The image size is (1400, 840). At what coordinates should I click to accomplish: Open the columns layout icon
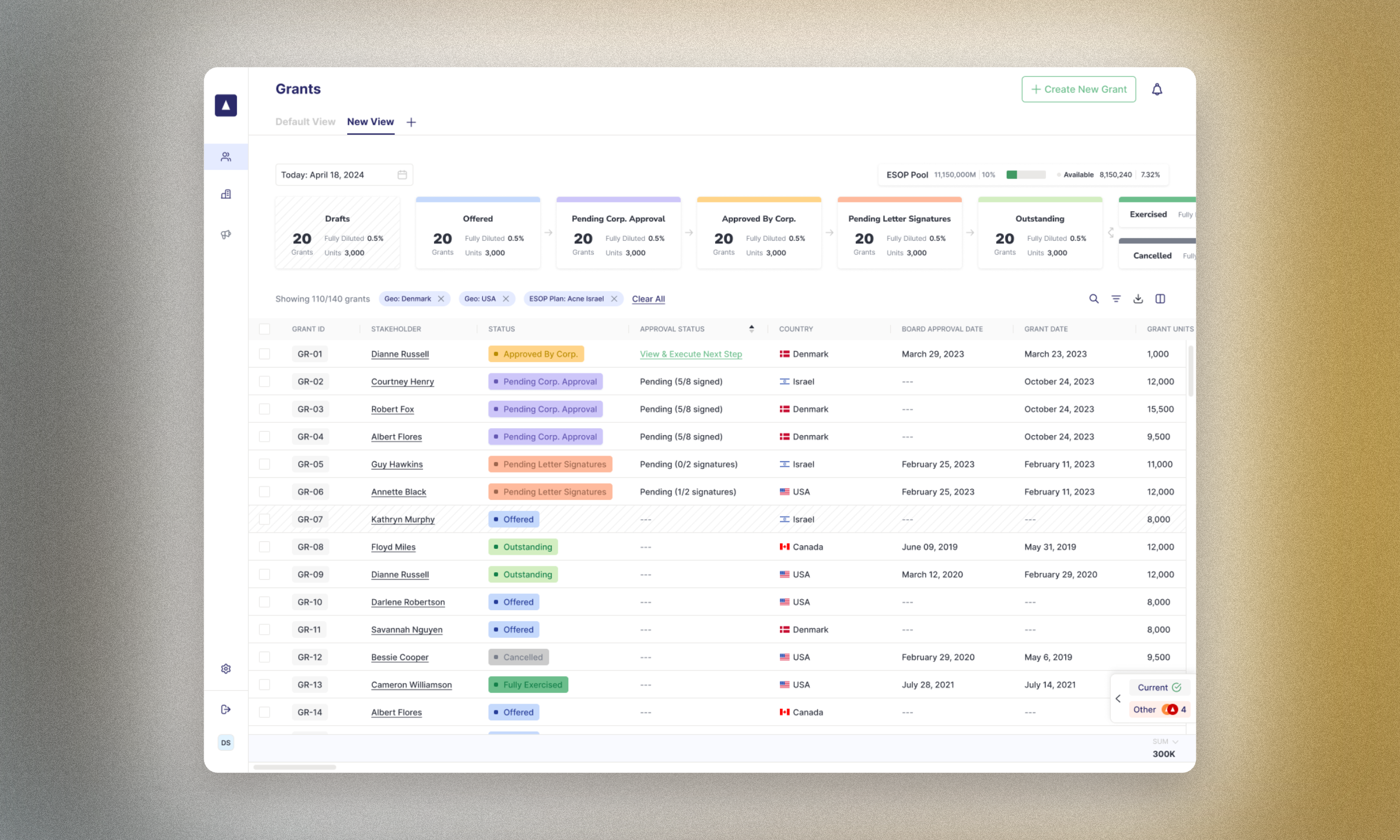1160,299
